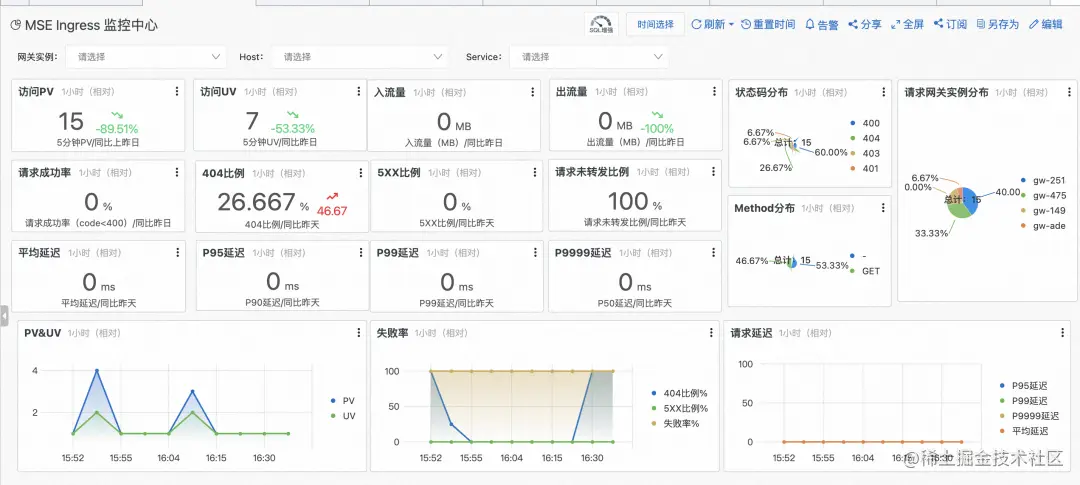Open the 访问UV card more menu
1080x485 pixels.
[358, 92]
